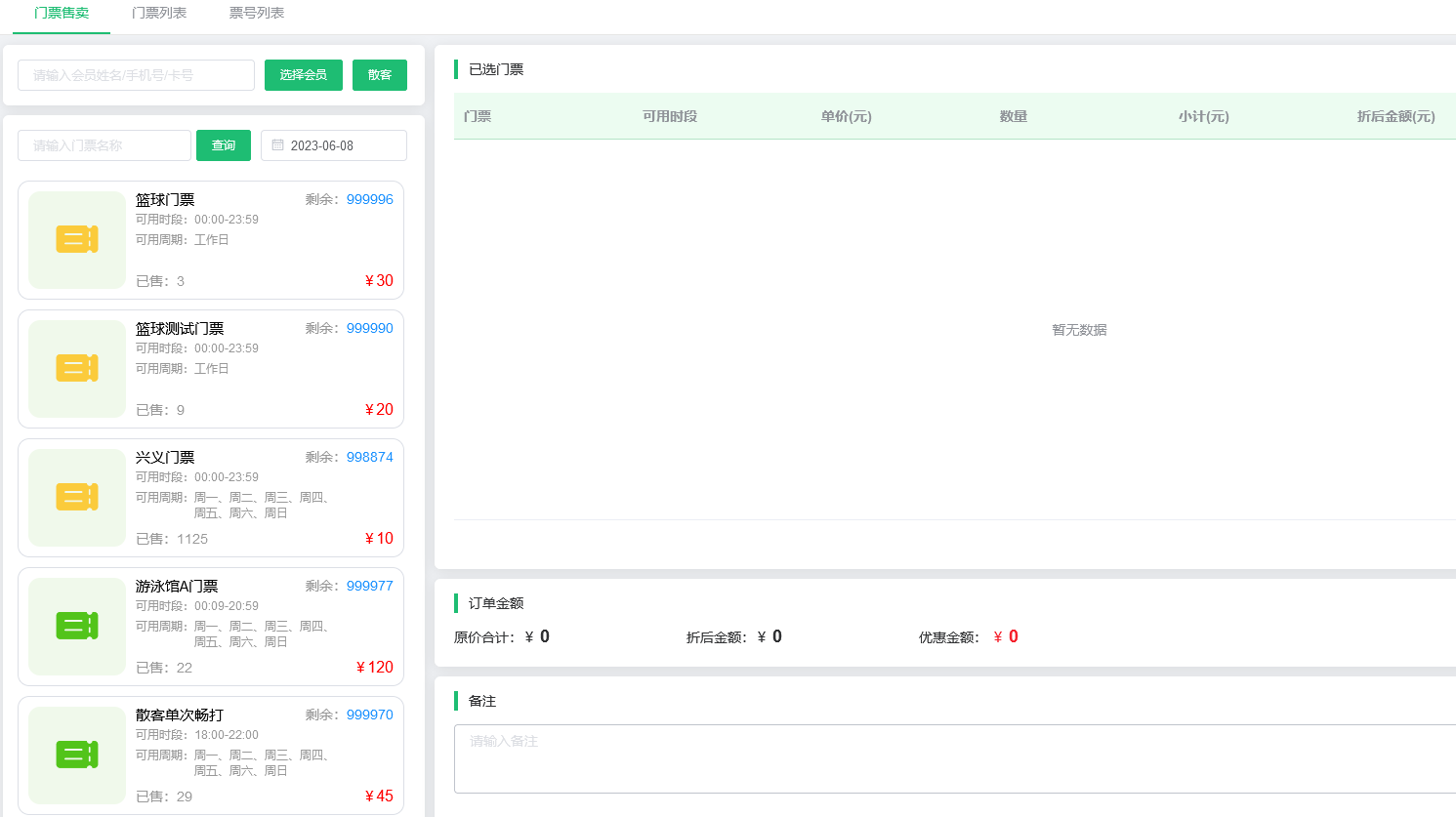The height and width of the screenshot is (817, 1456).
Task: Click the yellow ticket icon for 篮球测试门票
Action: point(77,368)
